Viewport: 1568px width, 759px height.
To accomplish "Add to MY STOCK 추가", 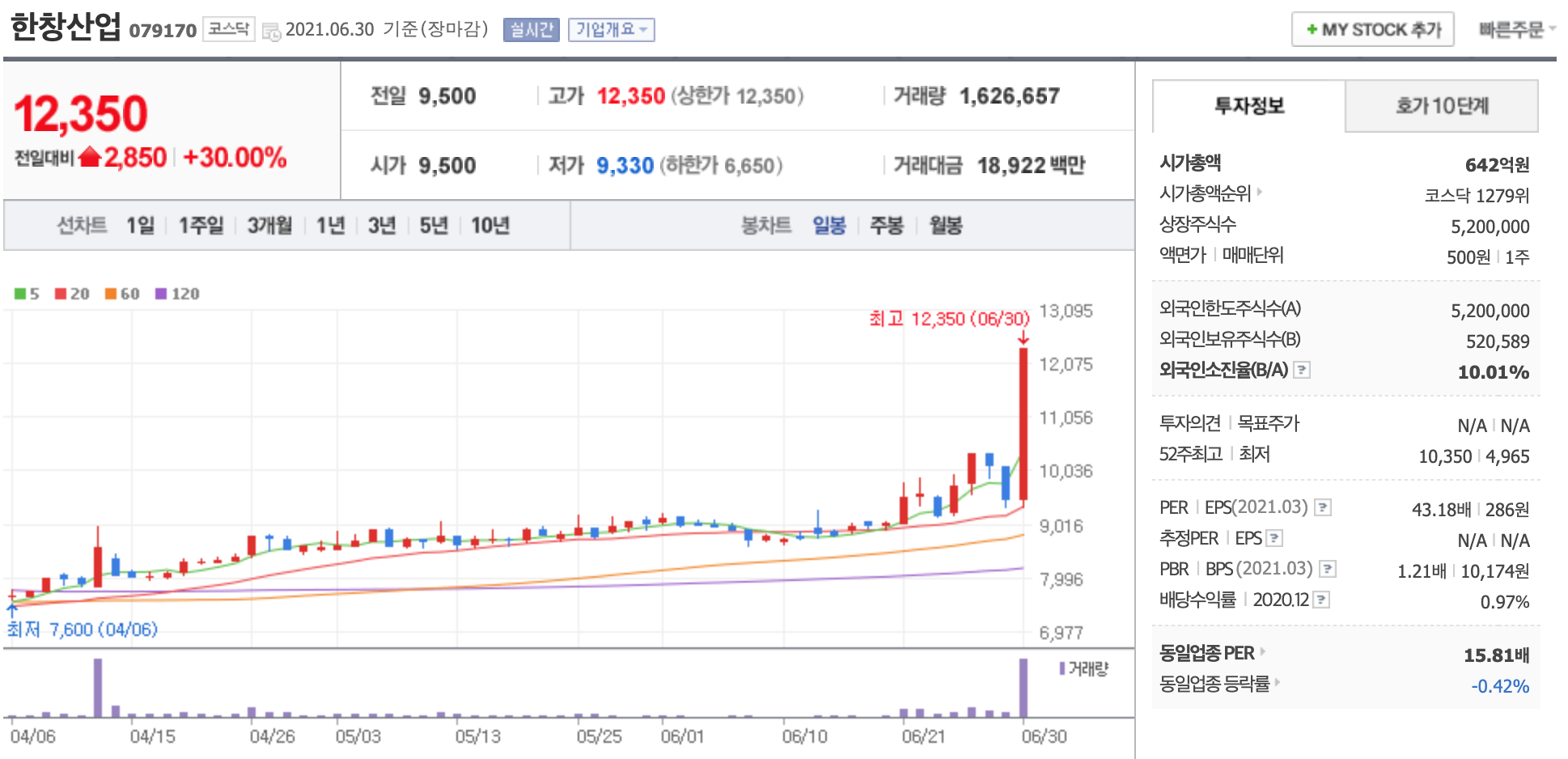I will (x=1372, y=29).
